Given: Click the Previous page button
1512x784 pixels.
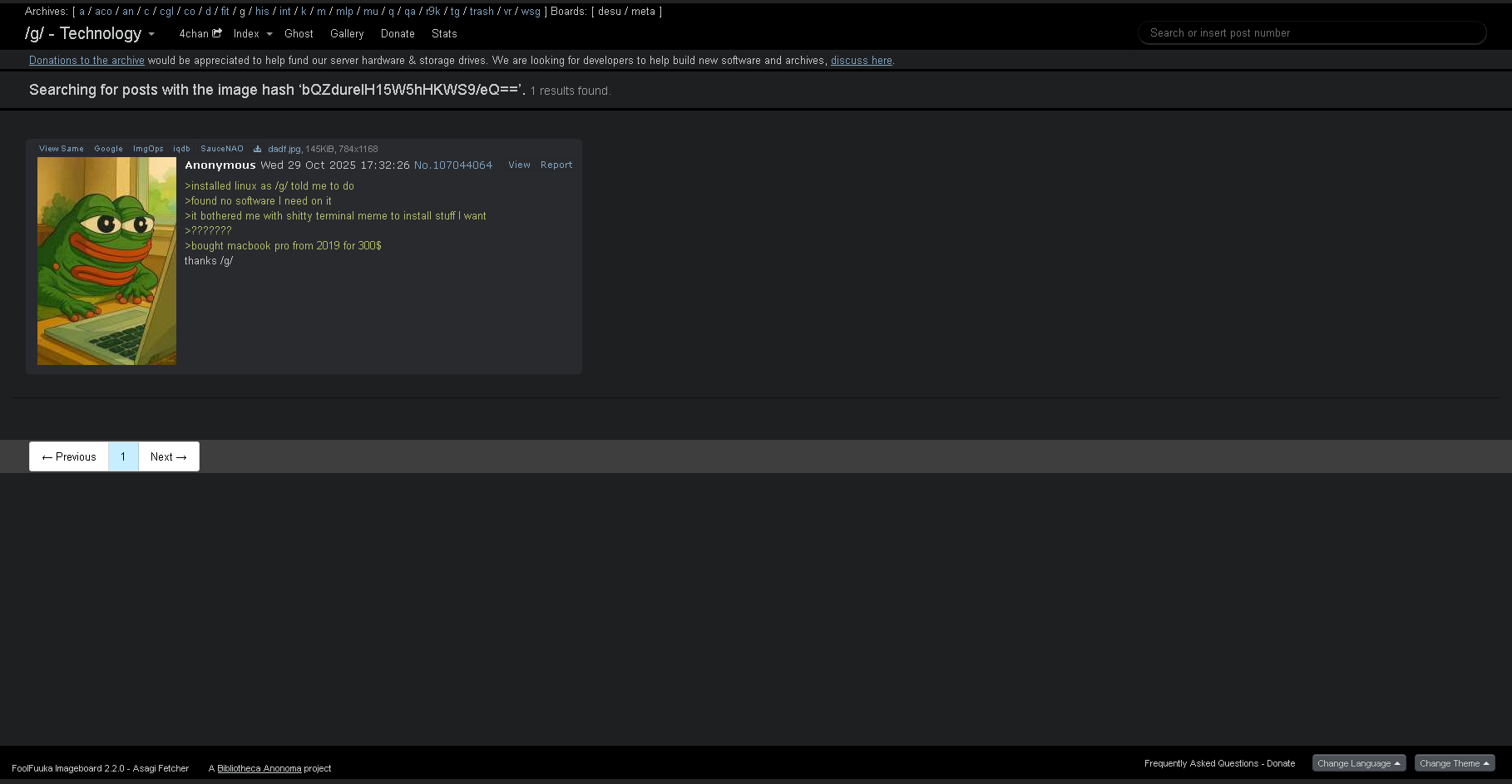Looking at the screenshot, I should pyautogui.click(x=69, y=456).
